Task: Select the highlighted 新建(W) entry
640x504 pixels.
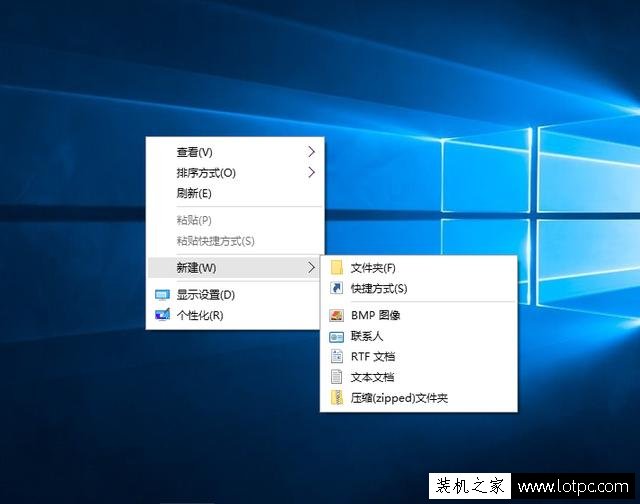Action: [235, 268]
